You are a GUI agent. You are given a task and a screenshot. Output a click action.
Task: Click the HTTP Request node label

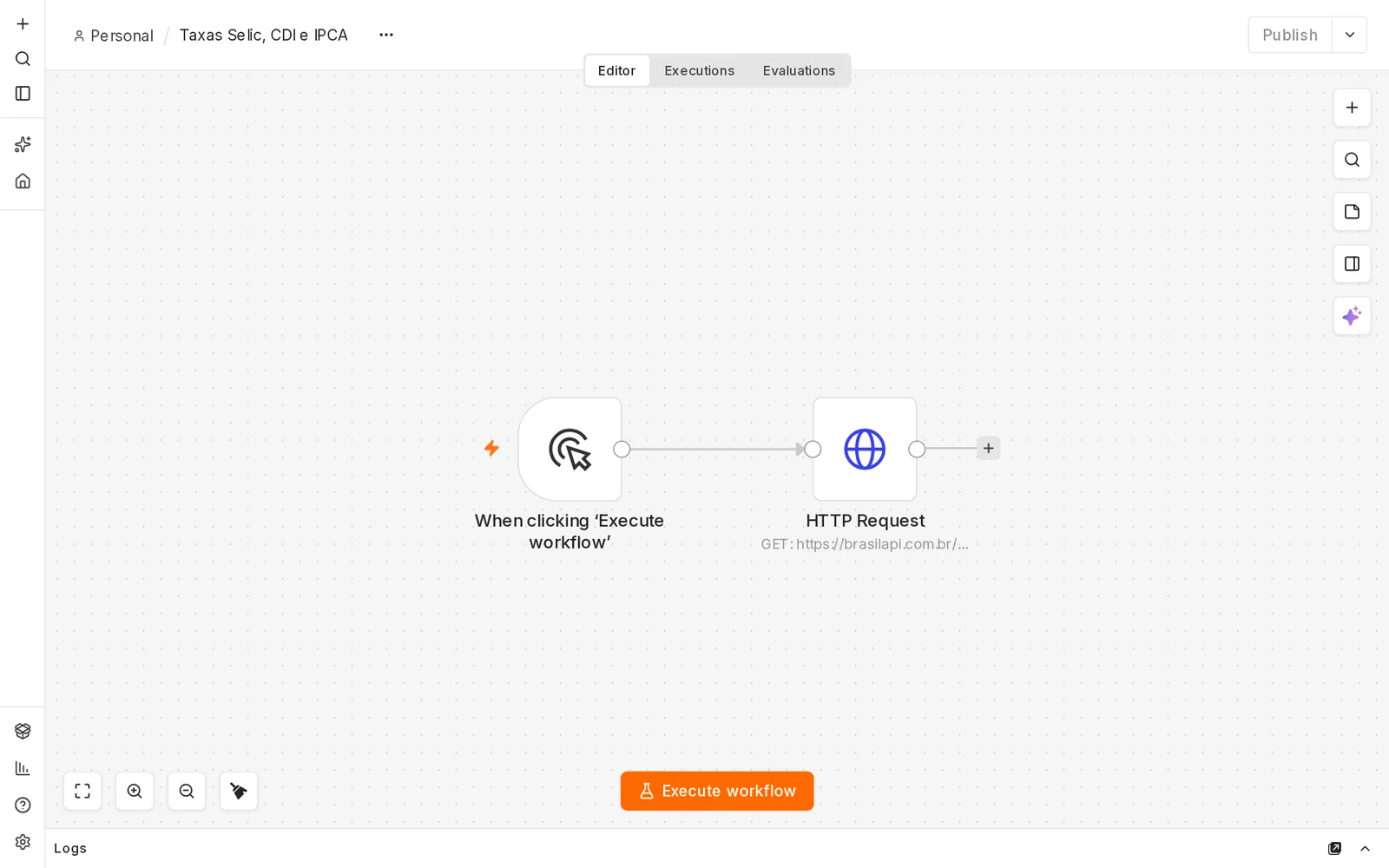coord(866,521)
